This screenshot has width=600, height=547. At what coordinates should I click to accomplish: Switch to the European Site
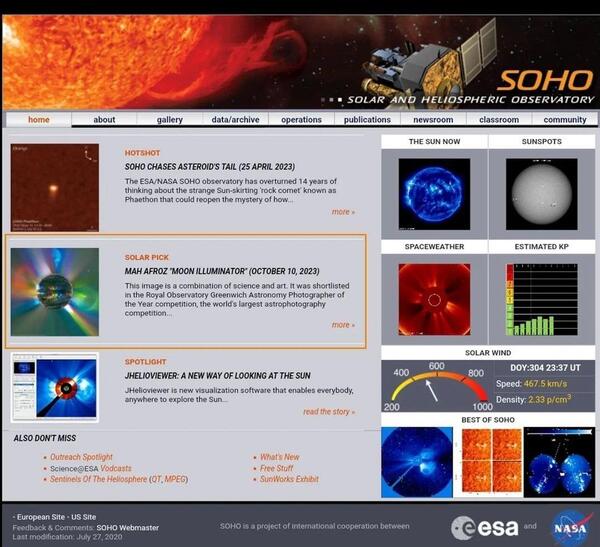pos(41,517)
